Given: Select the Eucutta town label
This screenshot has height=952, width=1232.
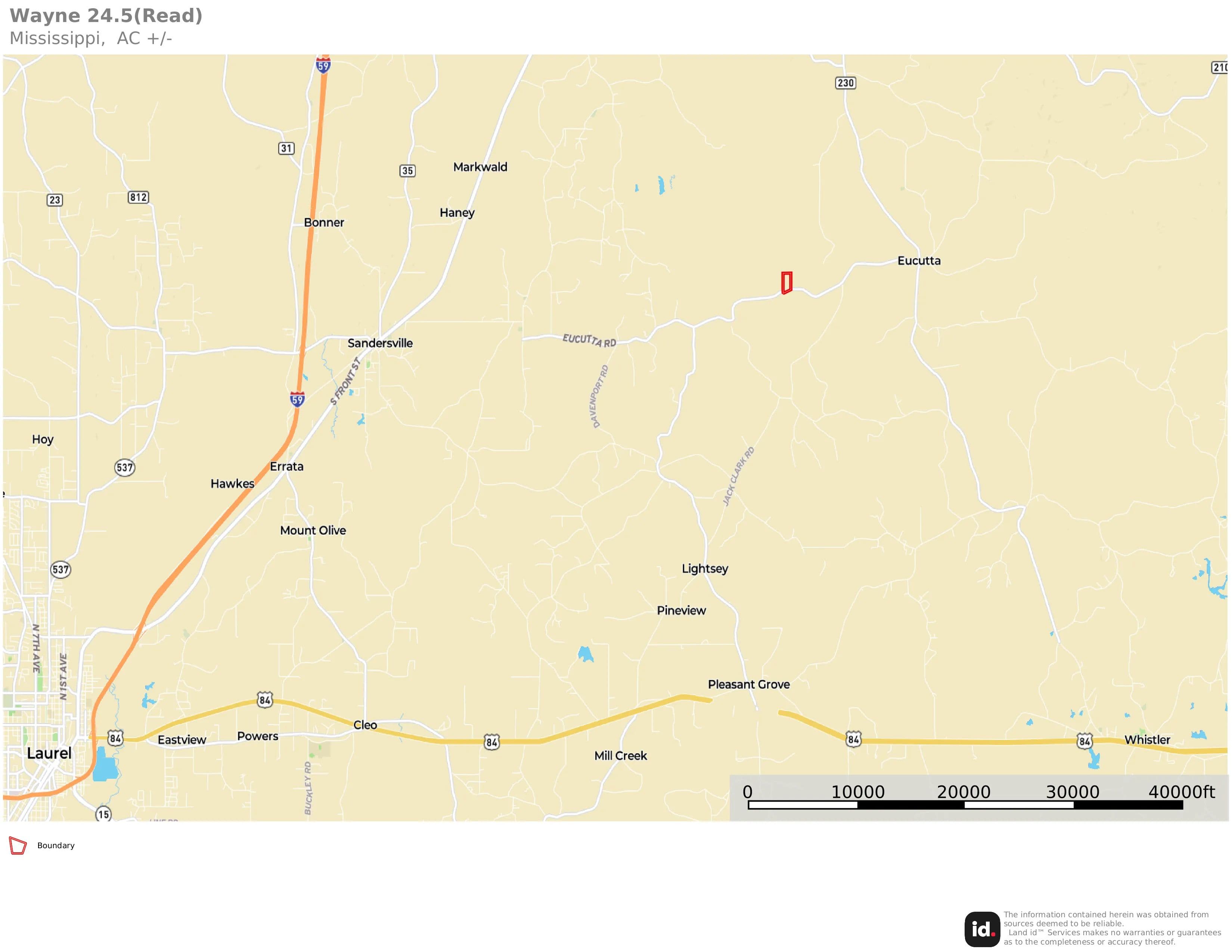Looking at the screenshot, I should click(919, 261).
